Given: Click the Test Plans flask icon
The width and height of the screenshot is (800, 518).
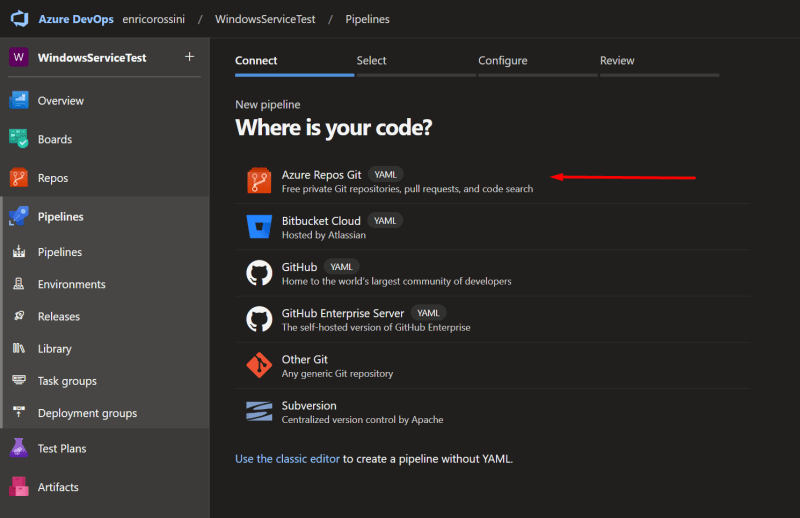Looking at the screenshot, I should click(19, 448).
